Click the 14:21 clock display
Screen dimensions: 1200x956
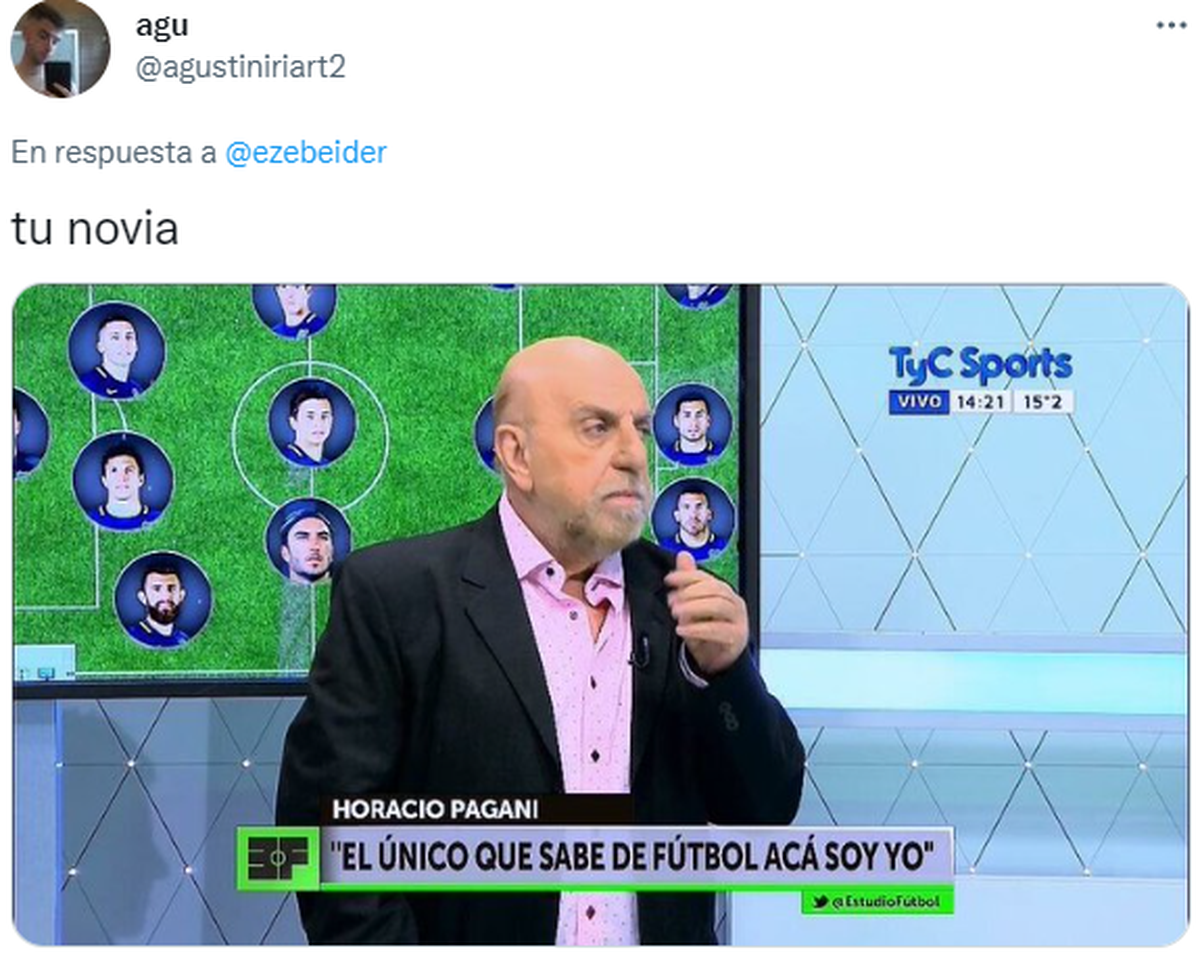pos(978,402)
